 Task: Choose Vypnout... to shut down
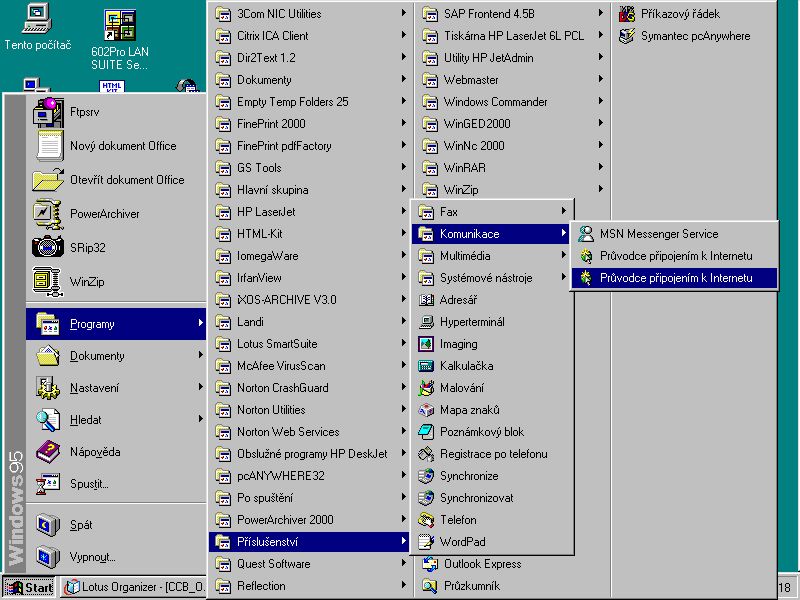click(x=116, y=557)
